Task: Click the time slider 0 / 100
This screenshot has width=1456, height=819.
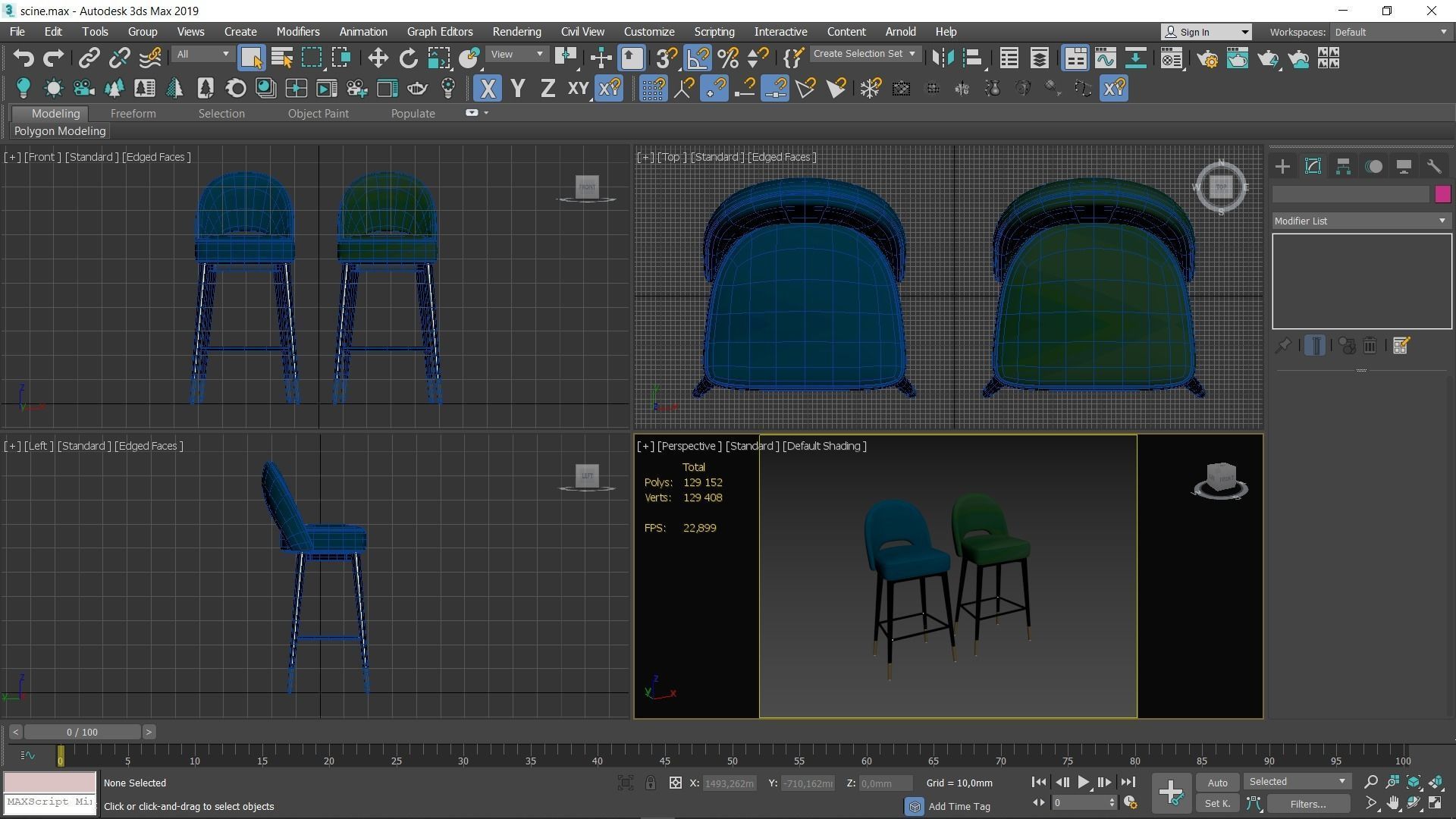Action: [82, 733]
